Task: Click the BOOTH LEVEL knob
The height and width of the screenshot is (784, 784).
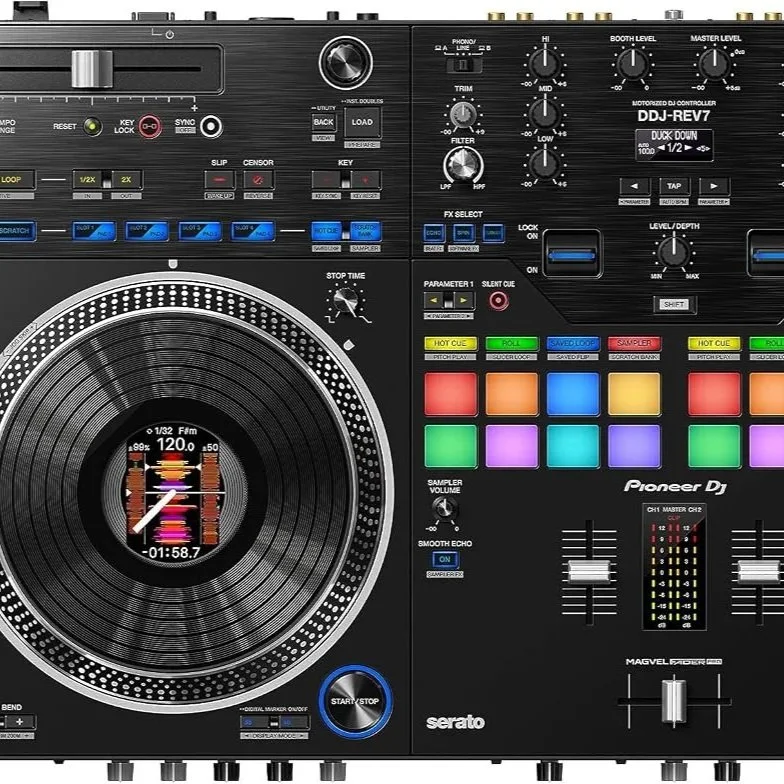Action: pyautogui.click(x=632, y=64)
